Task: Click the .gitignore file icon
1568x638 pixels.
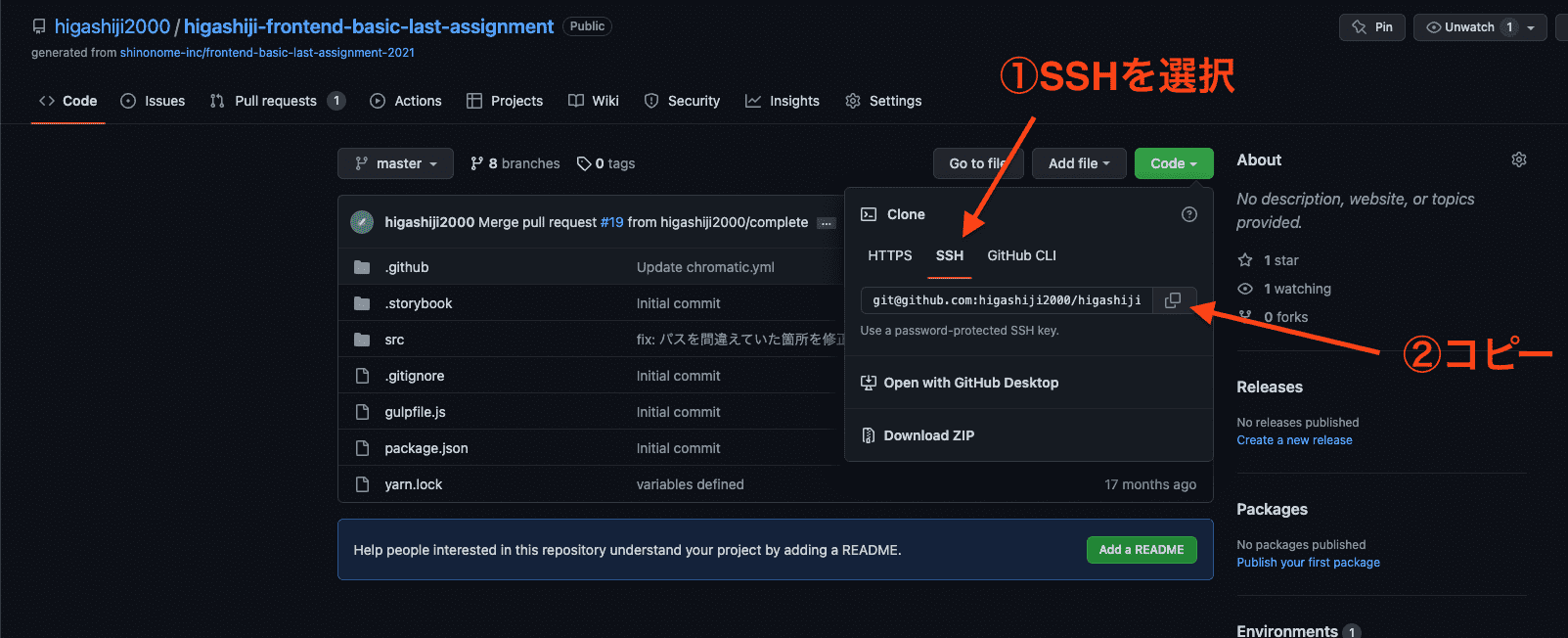Action: [x=362, y=376]
